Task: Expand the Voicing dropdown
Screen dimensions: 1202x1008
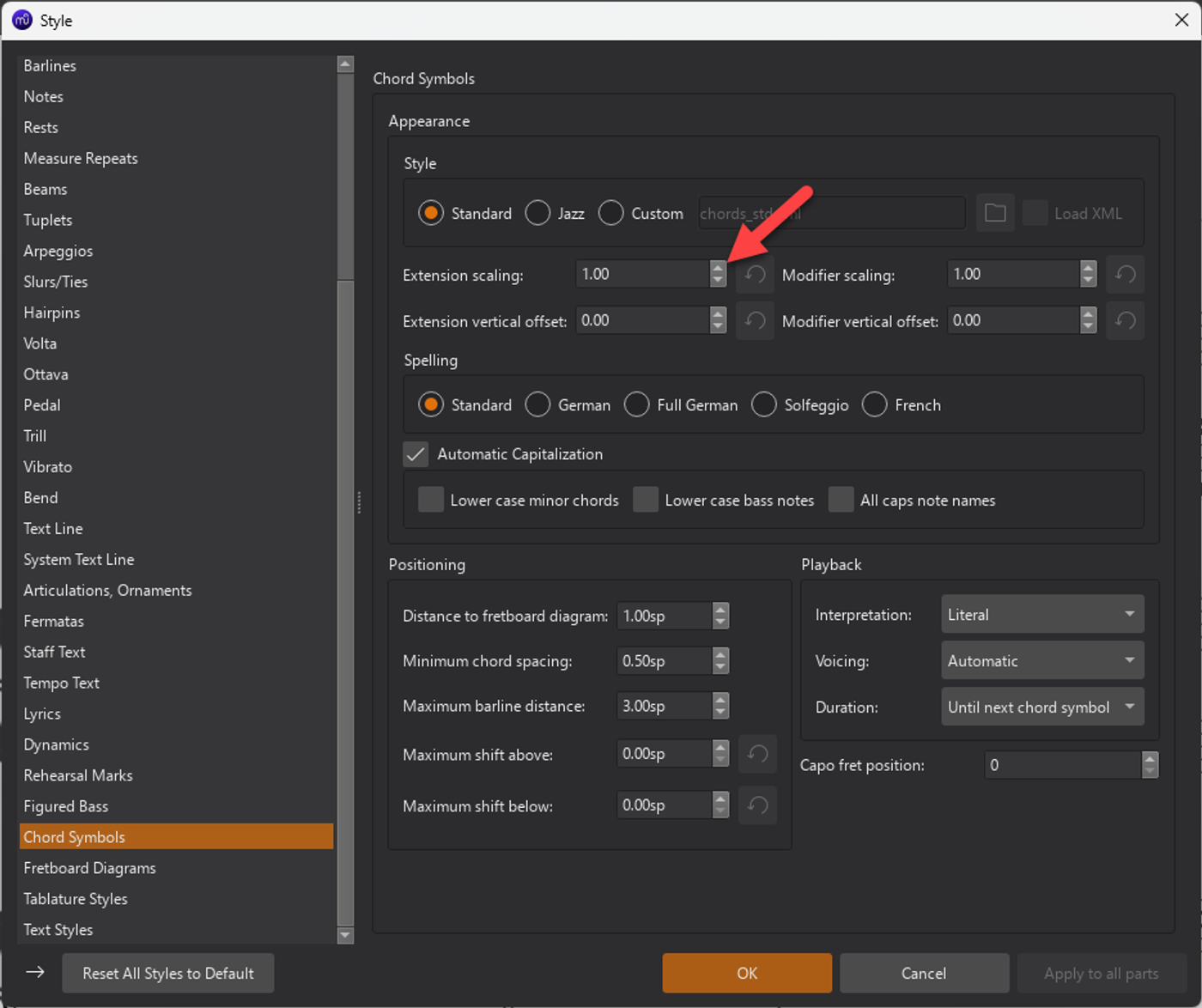Action: point(1042,661)
